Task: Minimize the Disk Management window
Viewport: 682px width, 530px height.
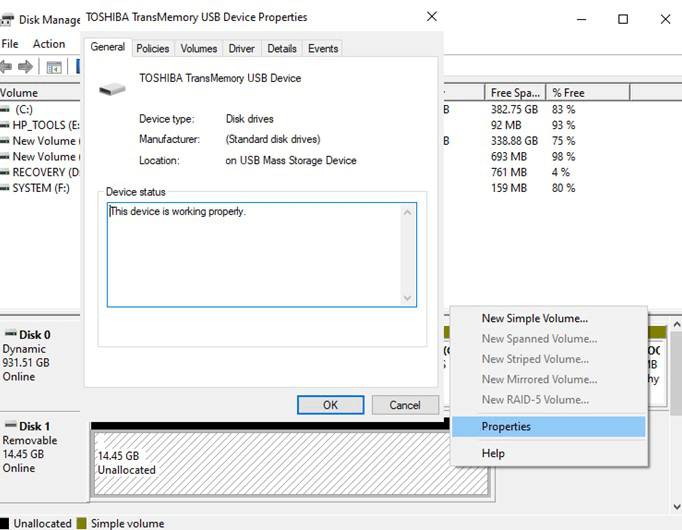Action: [582, 19]
